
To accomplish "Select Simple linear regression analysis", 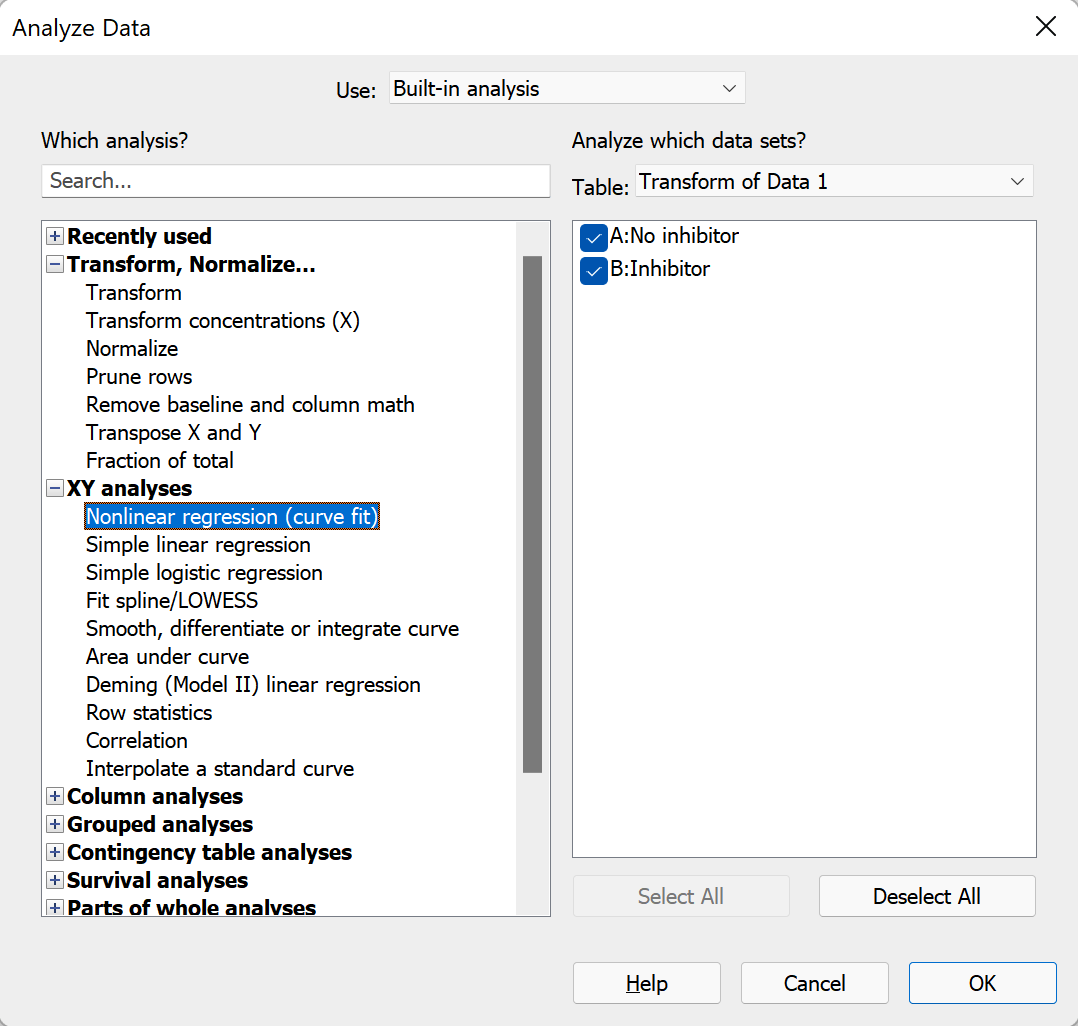I will pyautogui.click(x=198, y=545).
